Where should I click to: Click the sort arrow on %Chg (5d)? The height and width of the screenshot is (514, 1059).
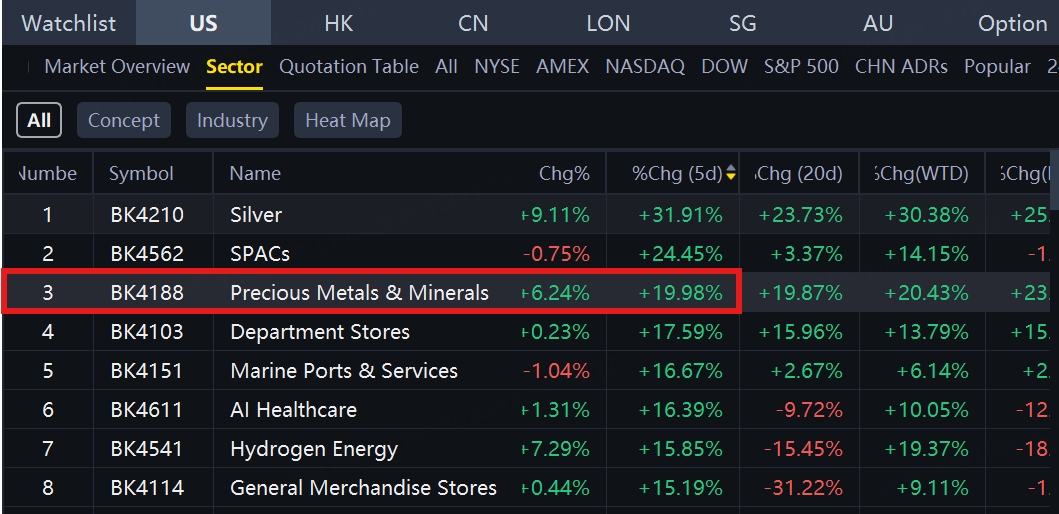pyautogui.click(x=731, y=174)
